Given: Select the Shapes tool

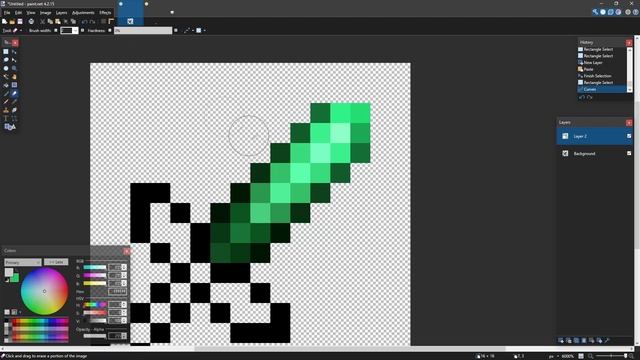Looking at the screenshot, I should point(10,127).
